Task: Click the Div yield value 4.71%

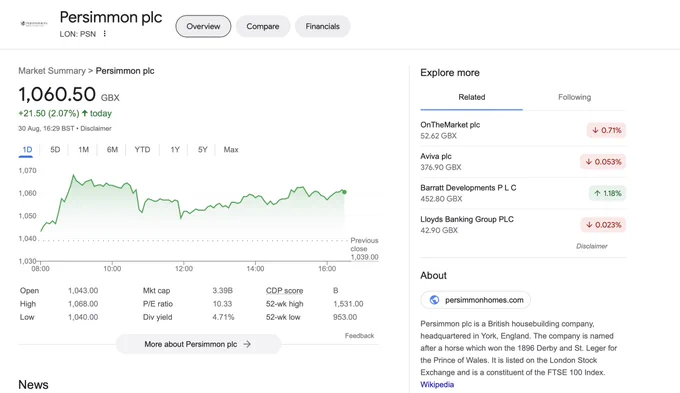Action: click(x=223, y=317)
